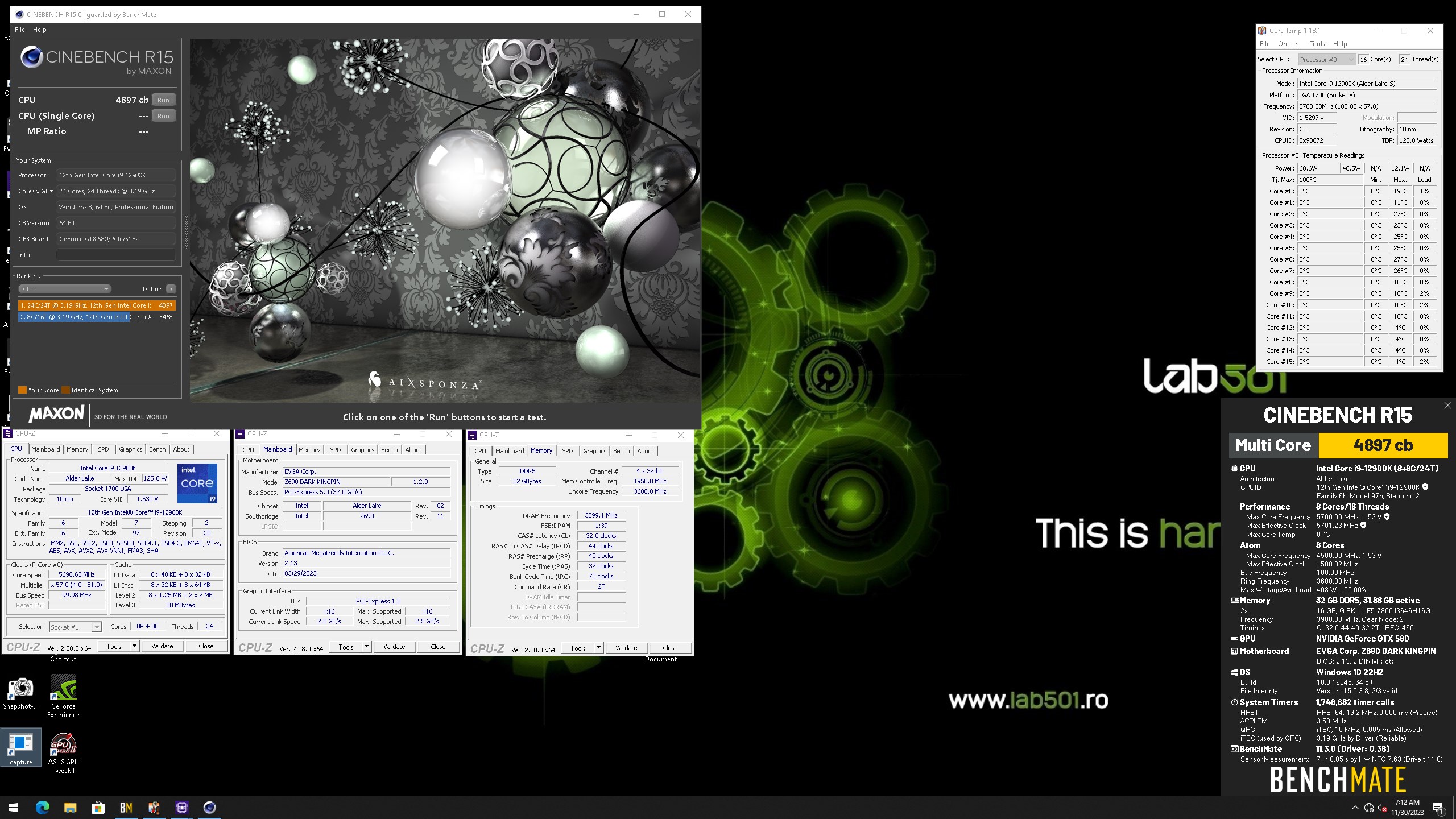Select ranking row 24C/24T scoring 4897
The width and height of the screenshot is (1456, 819).
(97, 305)
